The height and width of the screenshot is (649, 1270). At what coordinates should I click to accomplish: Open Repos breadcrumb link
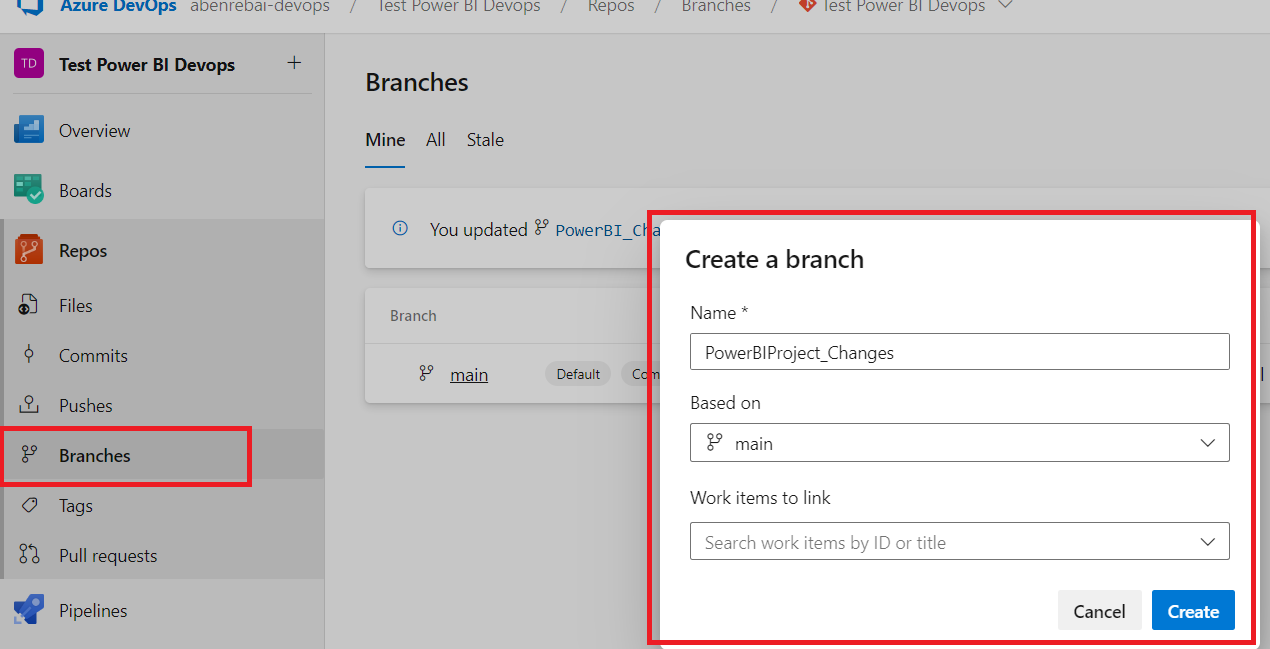tap(611, 6)
